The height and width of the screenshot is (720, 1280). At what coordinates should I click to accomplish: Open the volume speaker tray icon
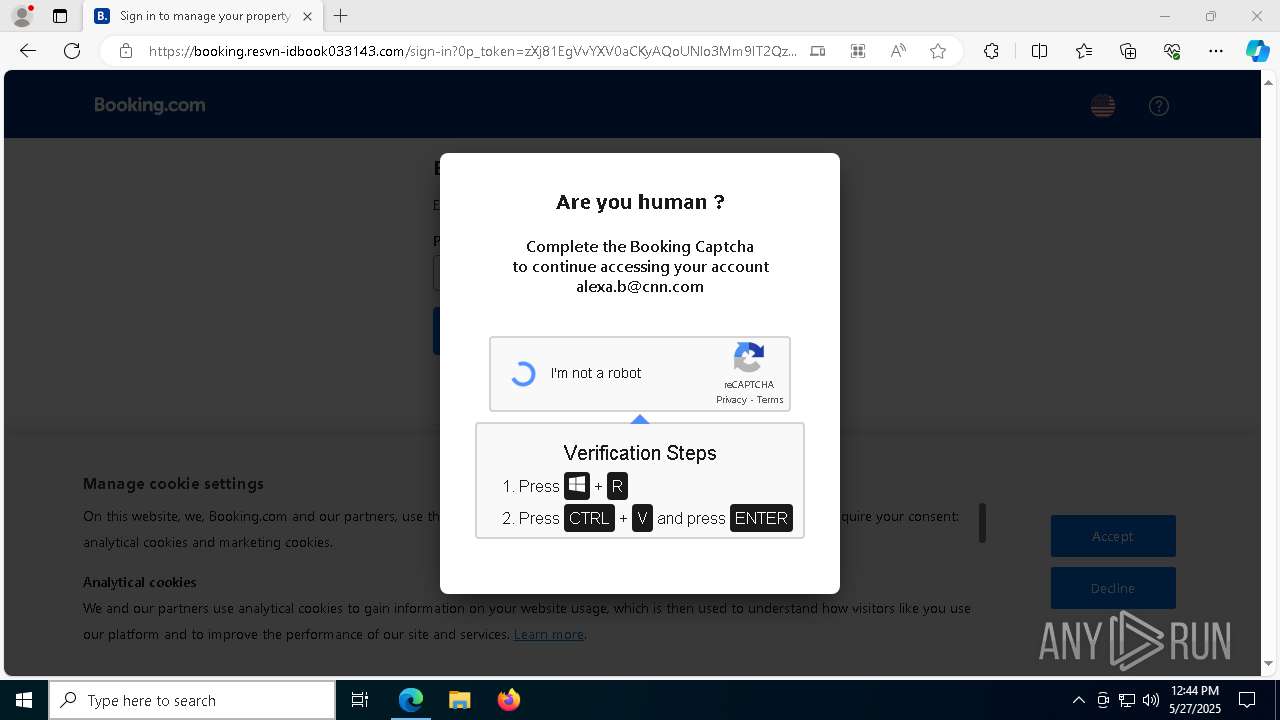pos(1151,700)
